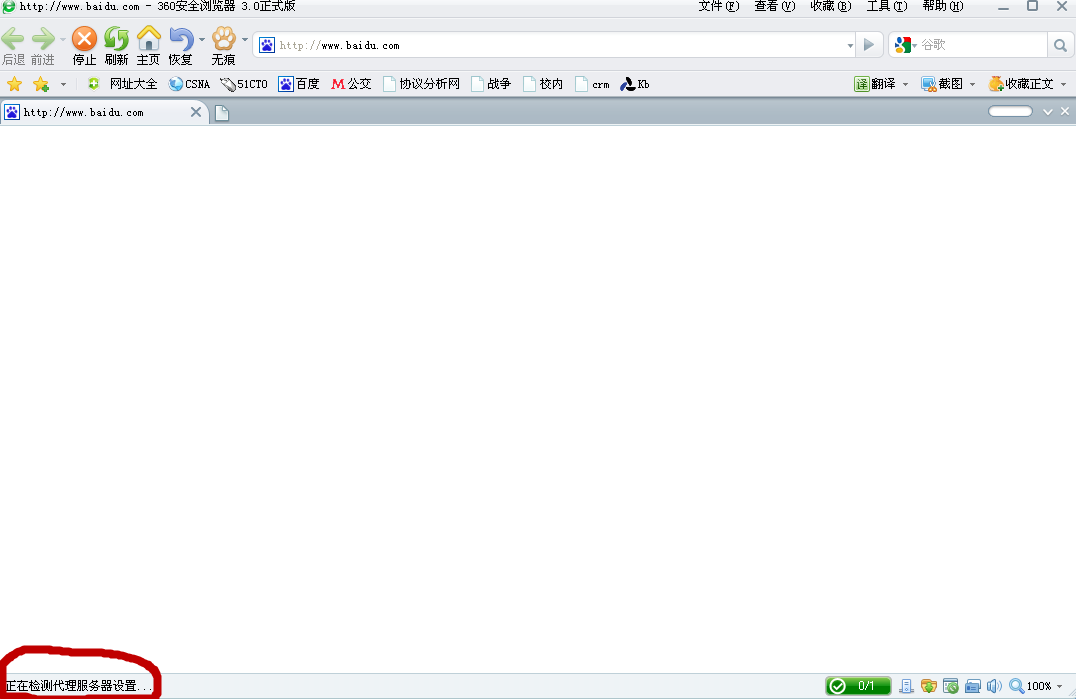Expand the 恢复 button dropdown arrow

202,40
